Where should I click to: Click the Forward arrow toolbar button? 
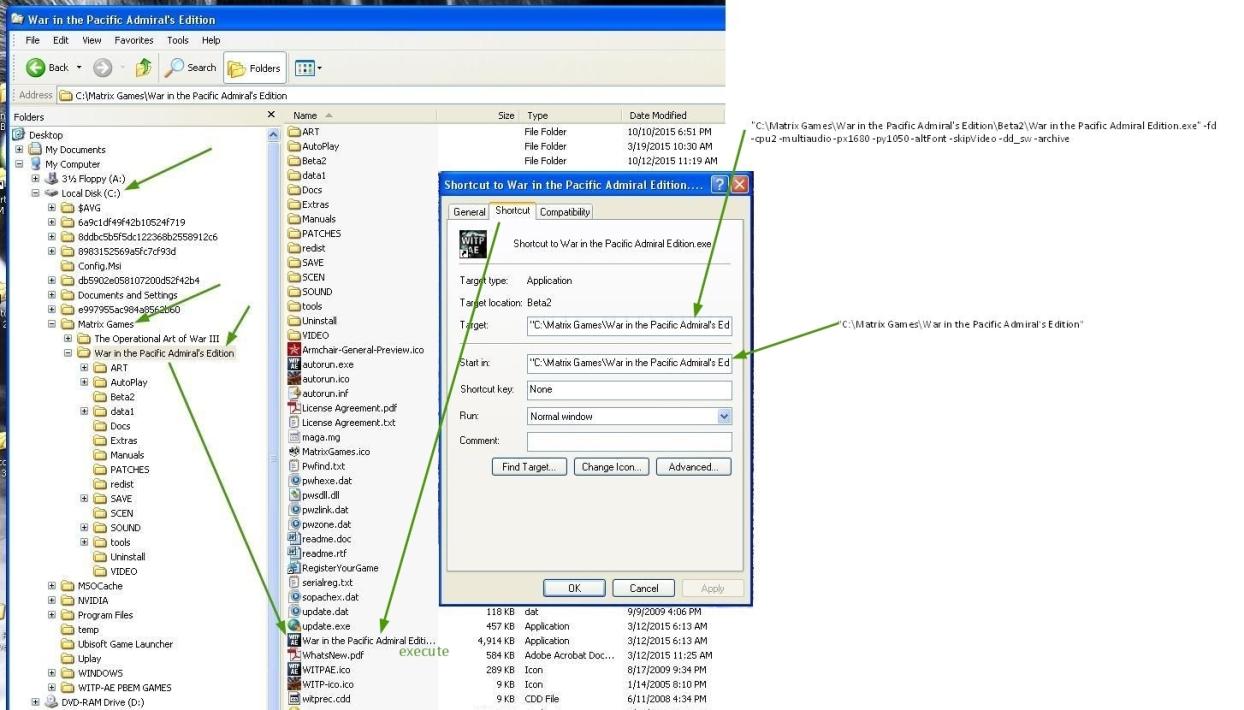point(101,68)
